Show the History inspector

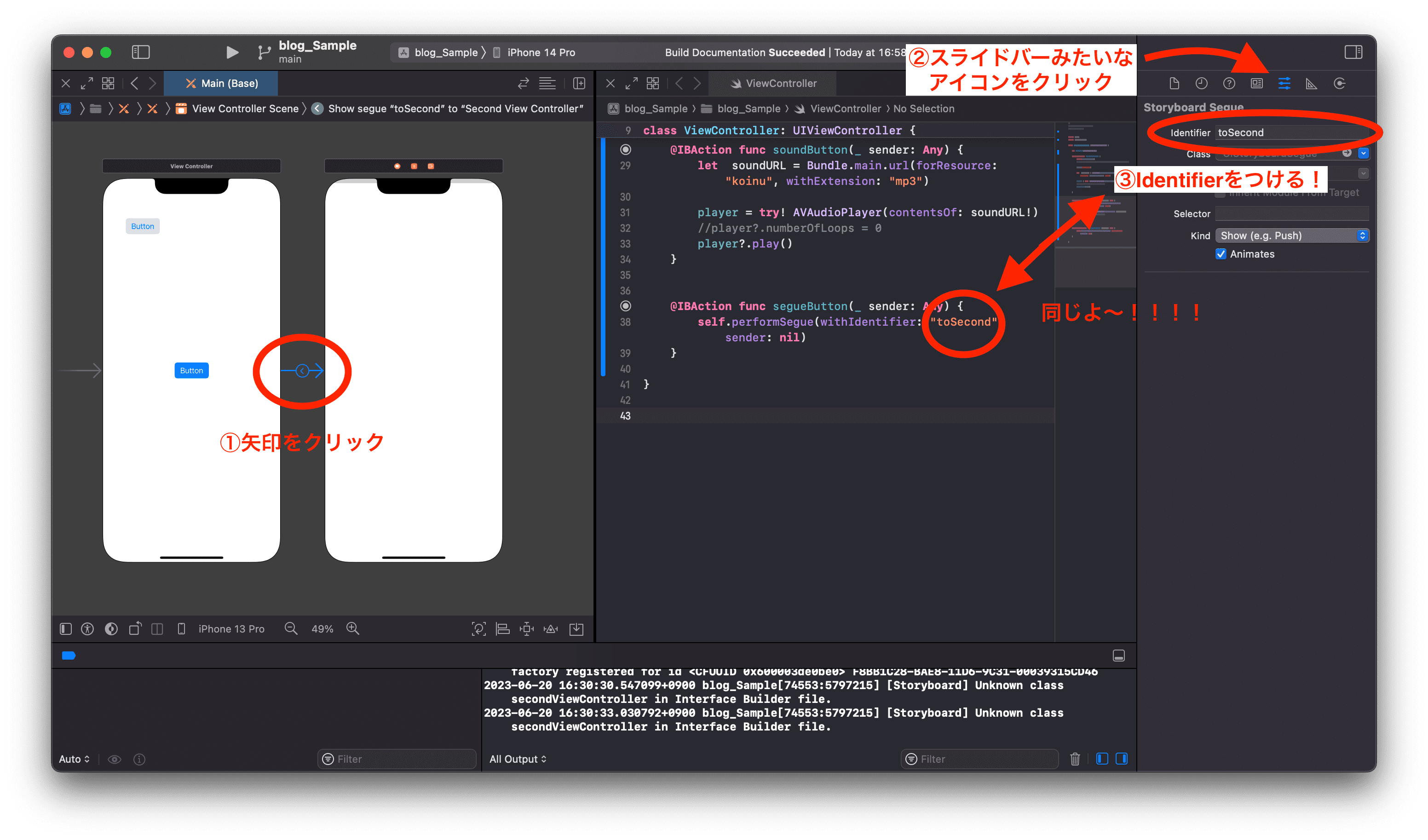pos(1201,83)
